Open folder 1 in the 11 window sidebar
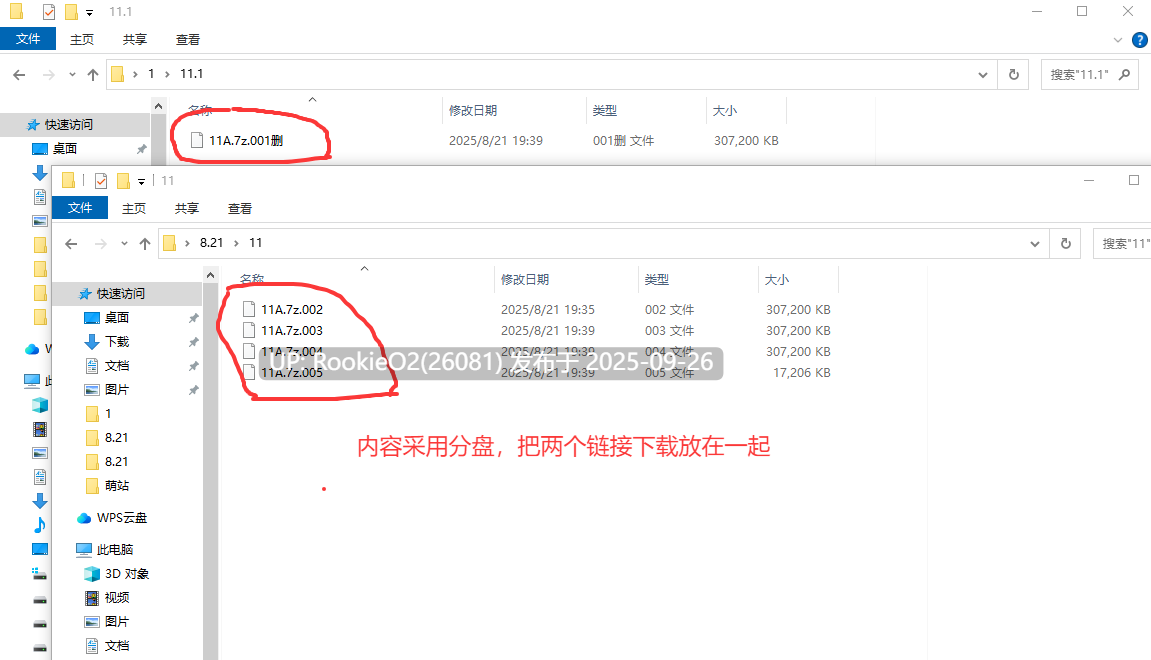1151x660 pixels. click(x=108, y=413)
